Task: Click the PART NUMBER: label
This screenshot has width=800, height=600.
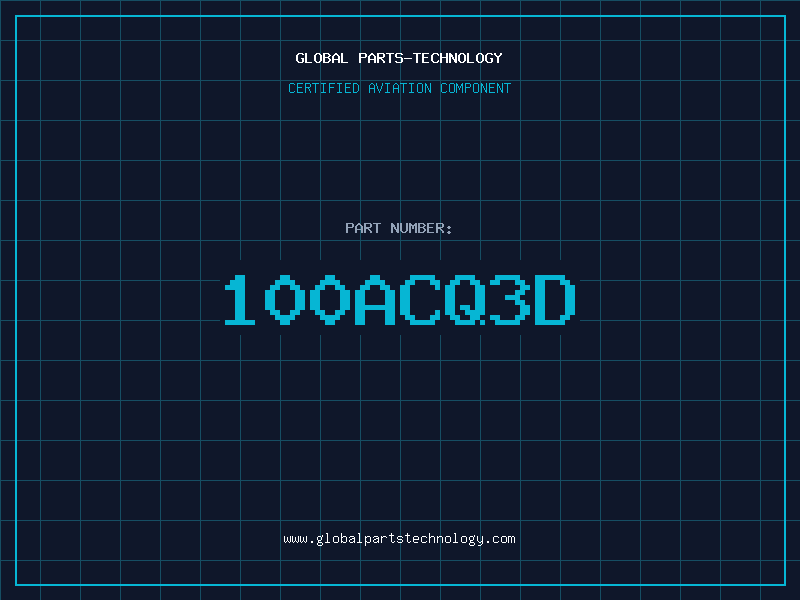Action: 398,228
